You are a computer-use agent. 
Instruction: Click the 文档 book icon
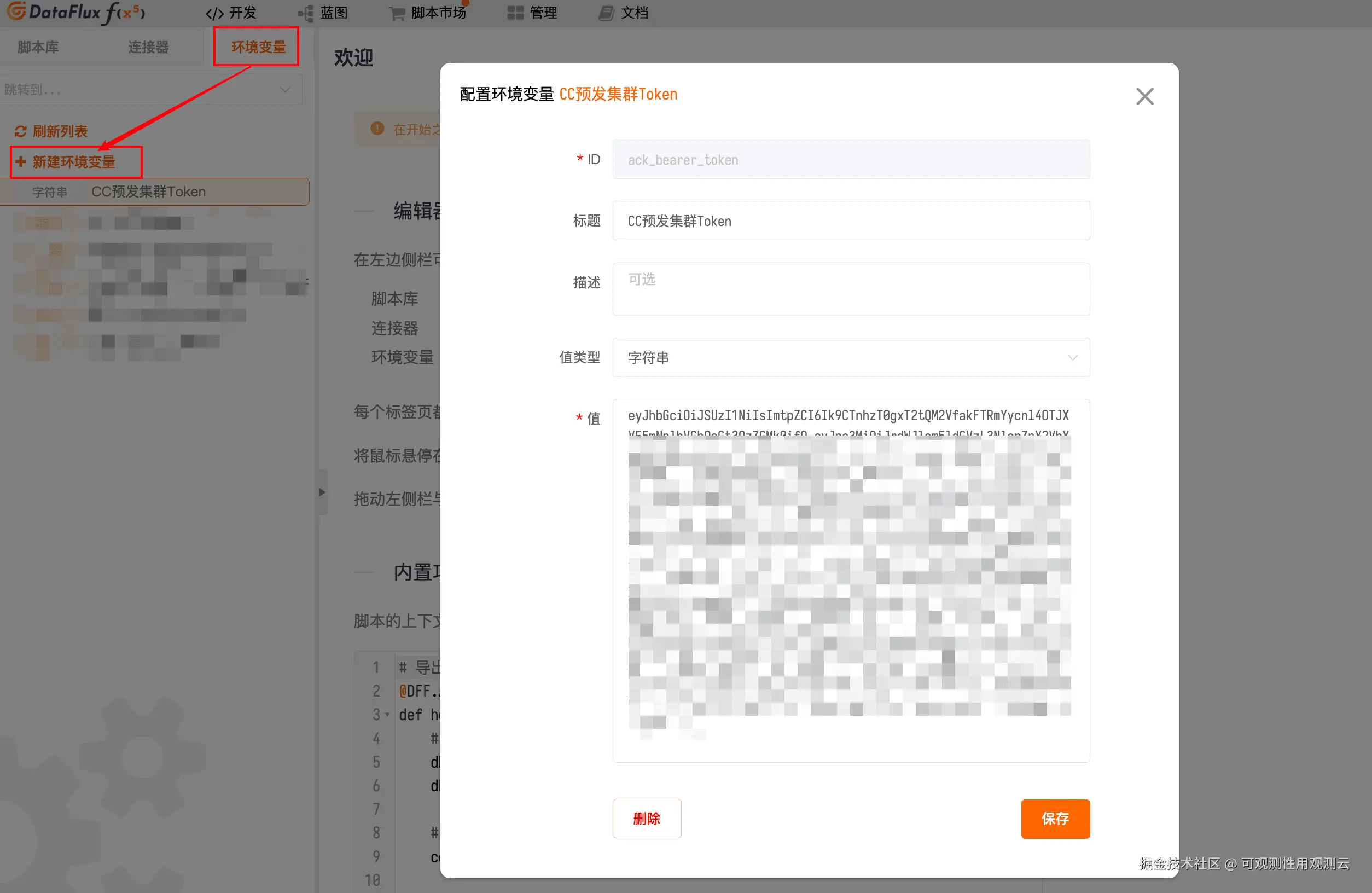[x=606, y=13]
